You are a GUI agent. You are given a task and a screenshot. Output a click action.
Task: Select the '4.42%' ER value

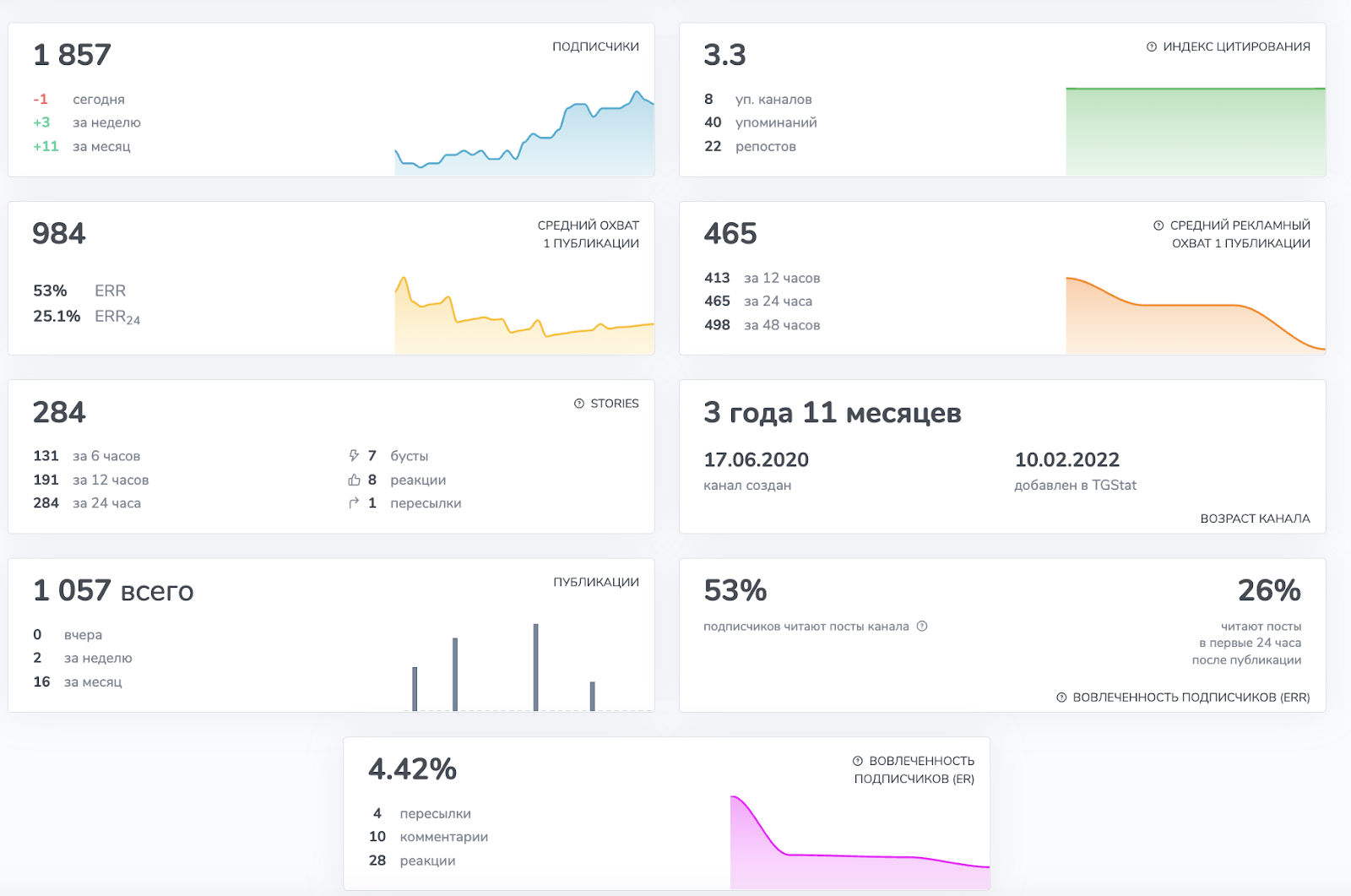click(x=412, y=769)
